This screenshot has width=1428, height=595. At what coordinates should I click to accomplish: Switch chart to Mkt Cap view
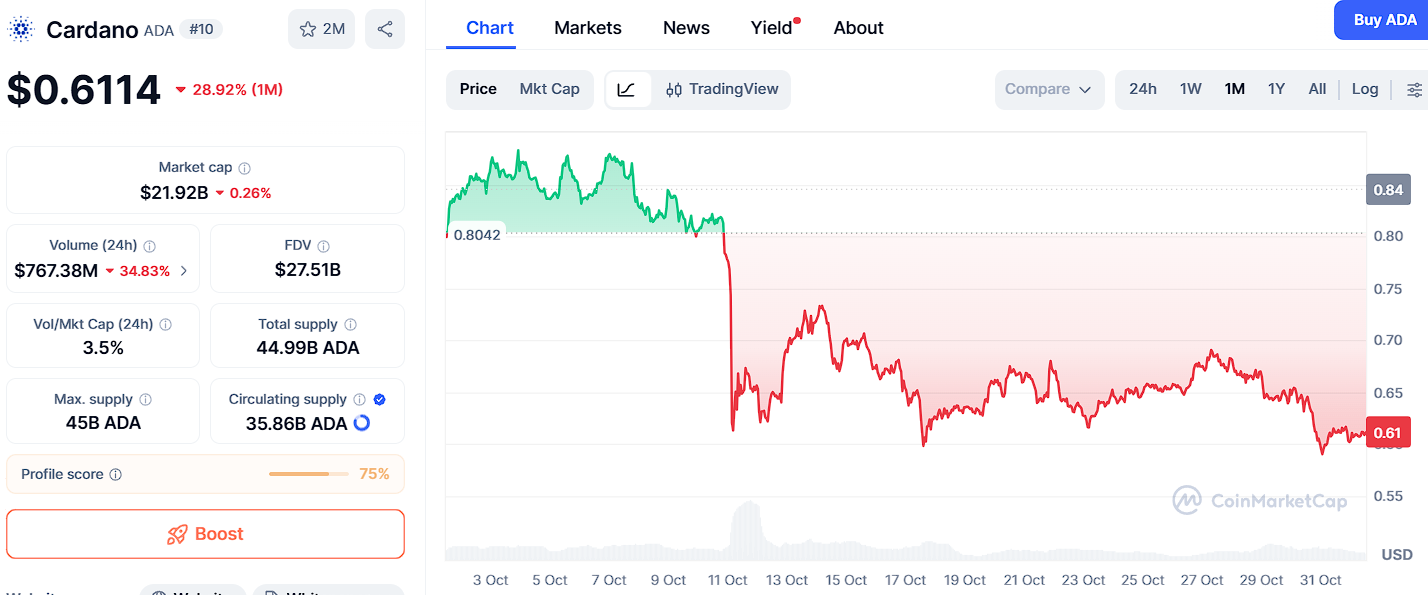pos(550,89)
